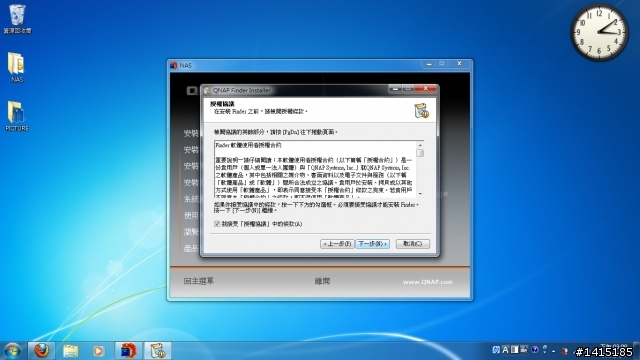640x360 pixels.
Task: Minimize the QNAP Finder Installer dialog
Action: pyautogui.click(x=395, y=89)
